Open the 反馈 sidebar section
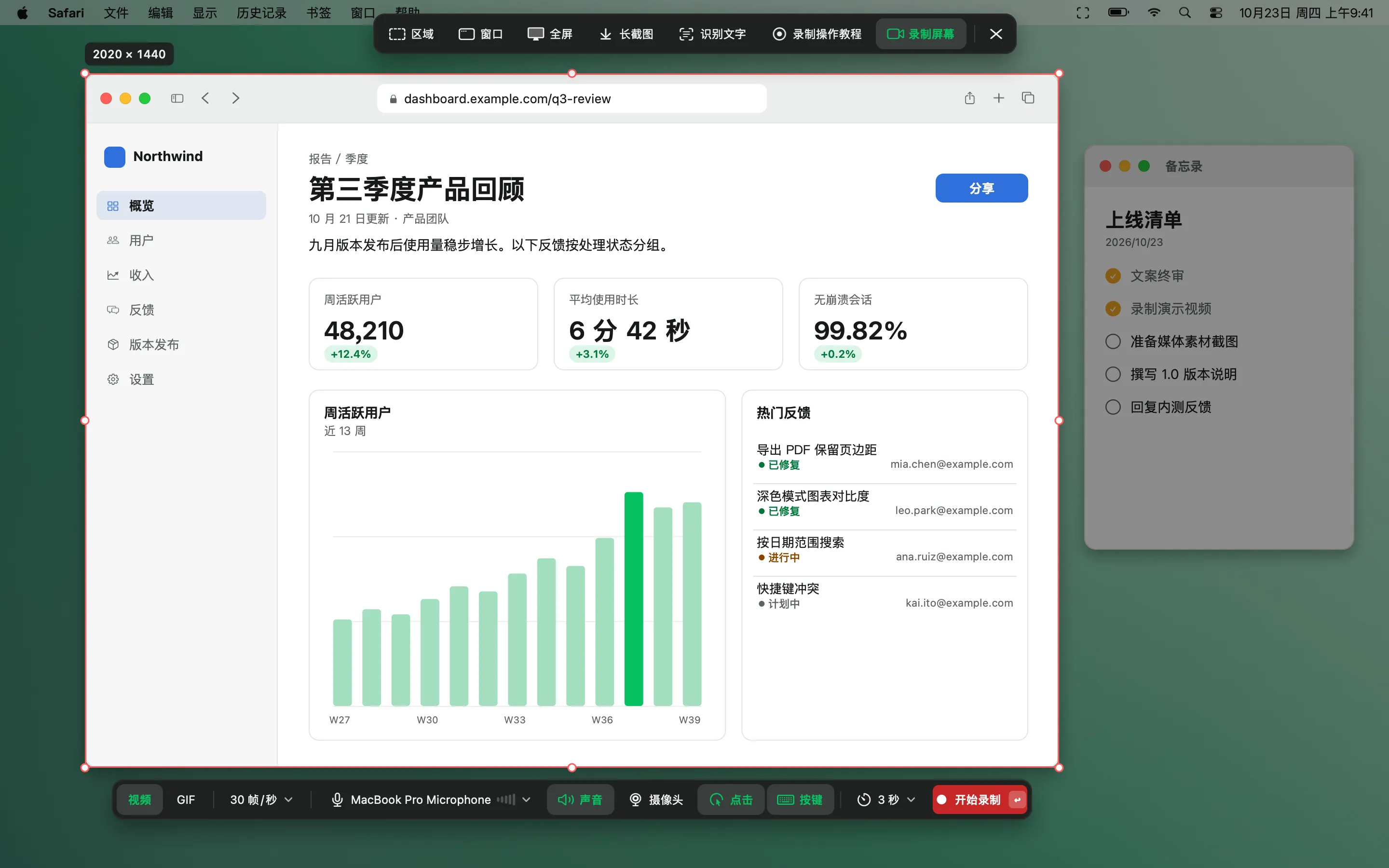The width and height of the screenshot is (1389, 868). click(x=181, y=310)
